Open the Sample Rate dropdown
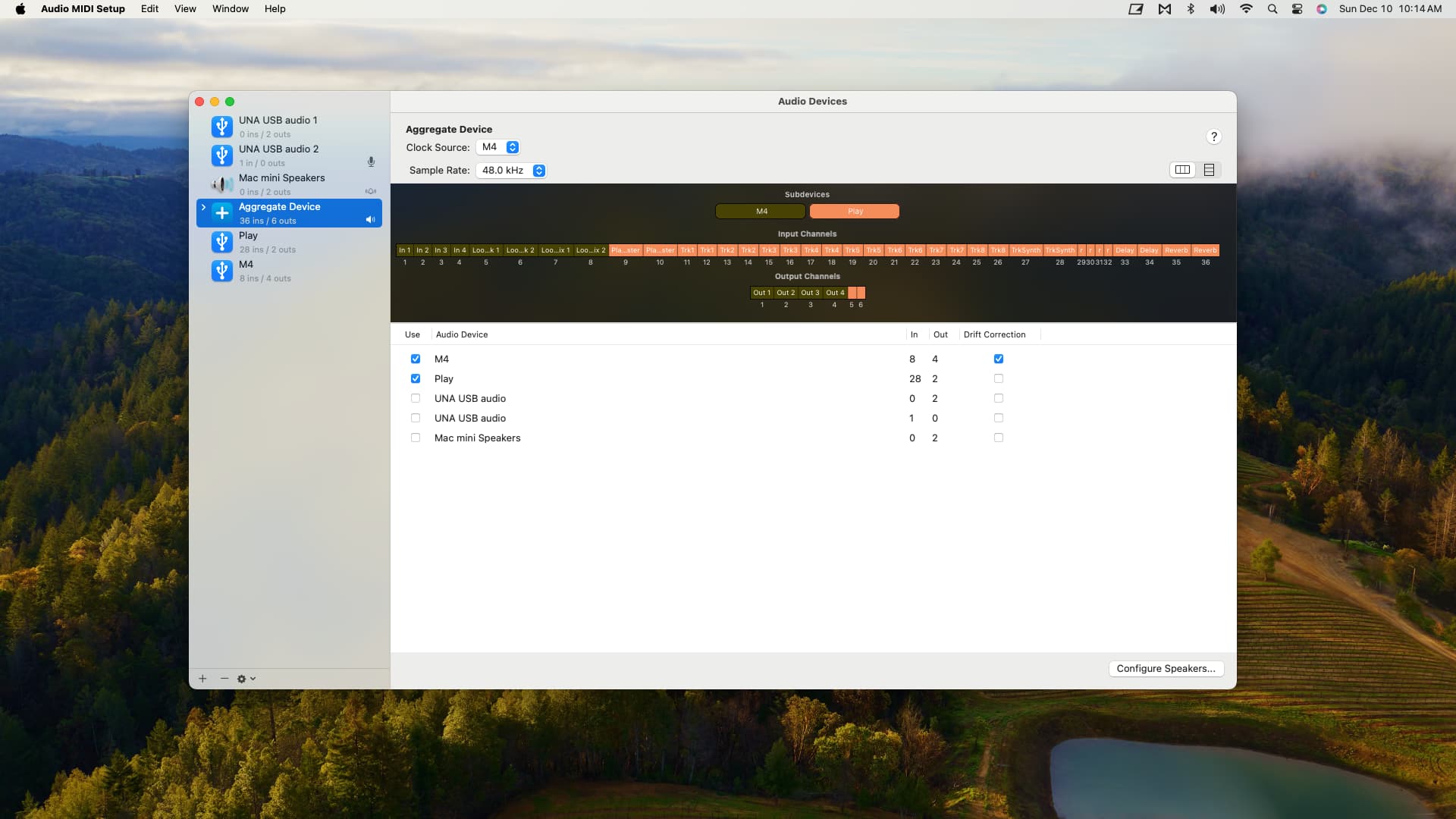The width and height of the screenshot is (1456, 819). point(511,170)
